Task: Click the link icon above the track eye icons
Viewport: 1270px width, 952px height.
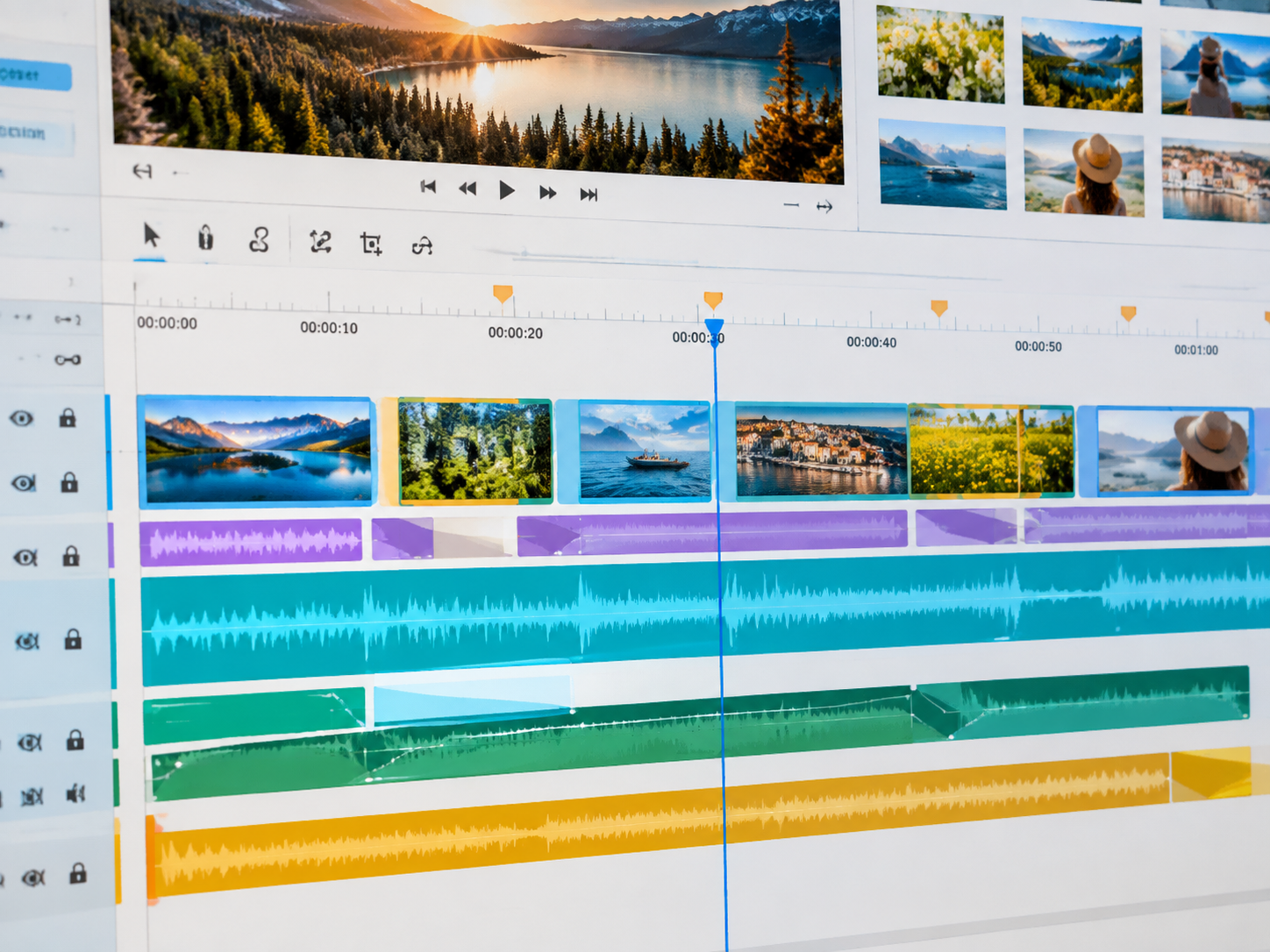Action: click(x=68, y=359)
